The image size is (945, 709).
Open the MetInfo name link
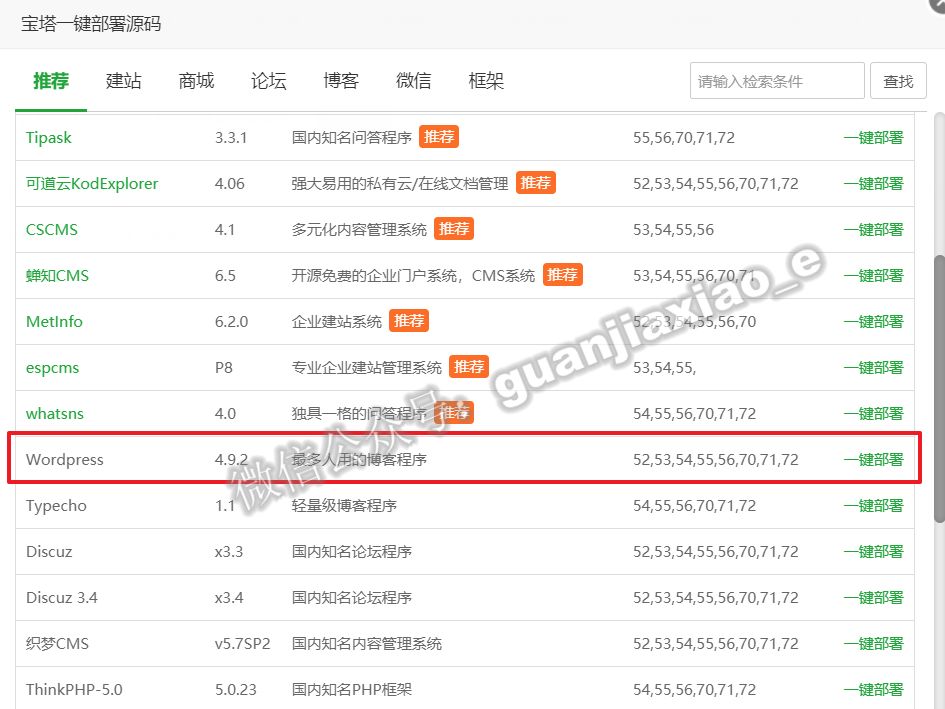pyautogui.click(x=54, y=321)
